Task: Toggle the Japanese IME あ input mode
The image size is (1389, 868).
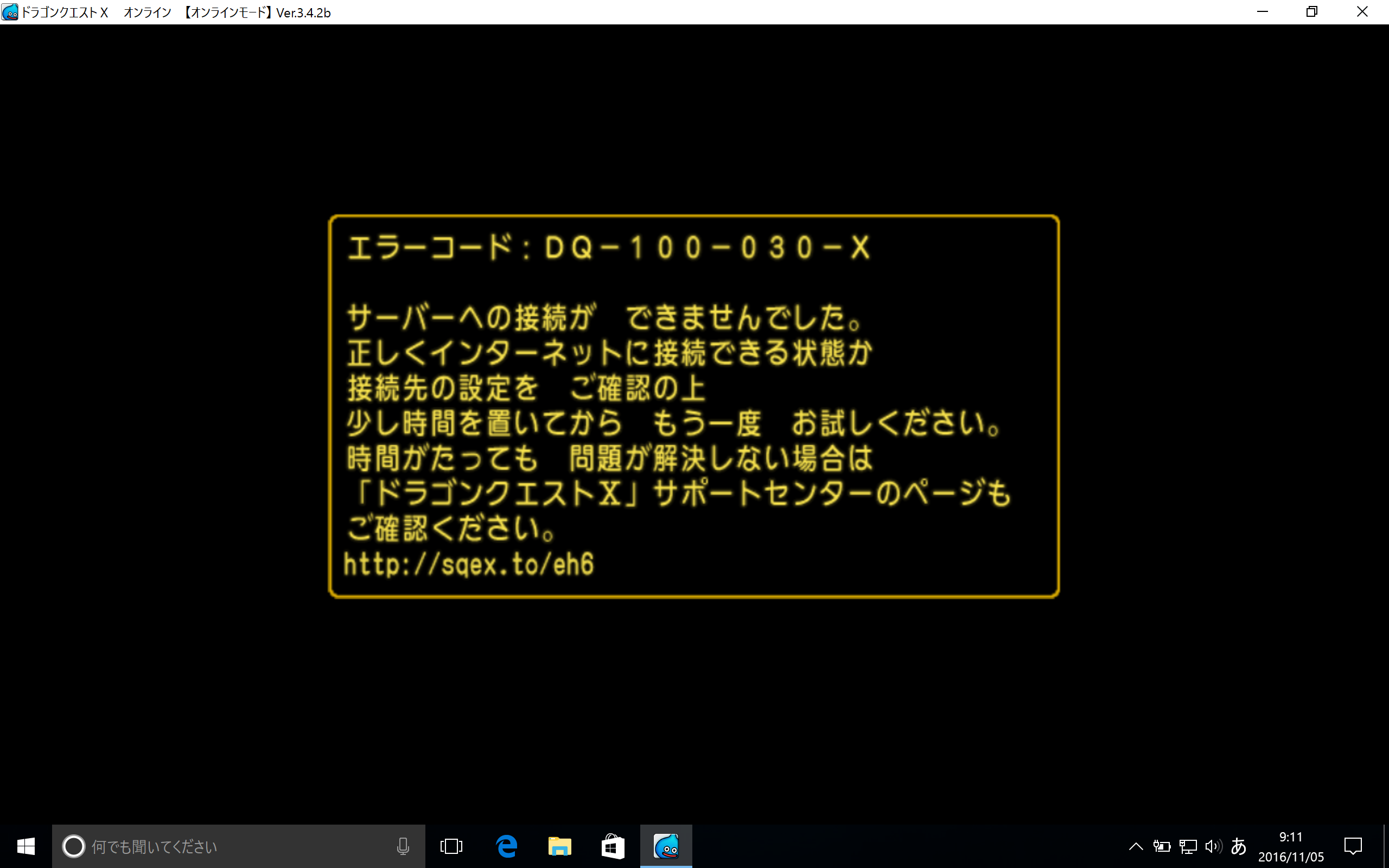Action: [x=1239, y=846]
